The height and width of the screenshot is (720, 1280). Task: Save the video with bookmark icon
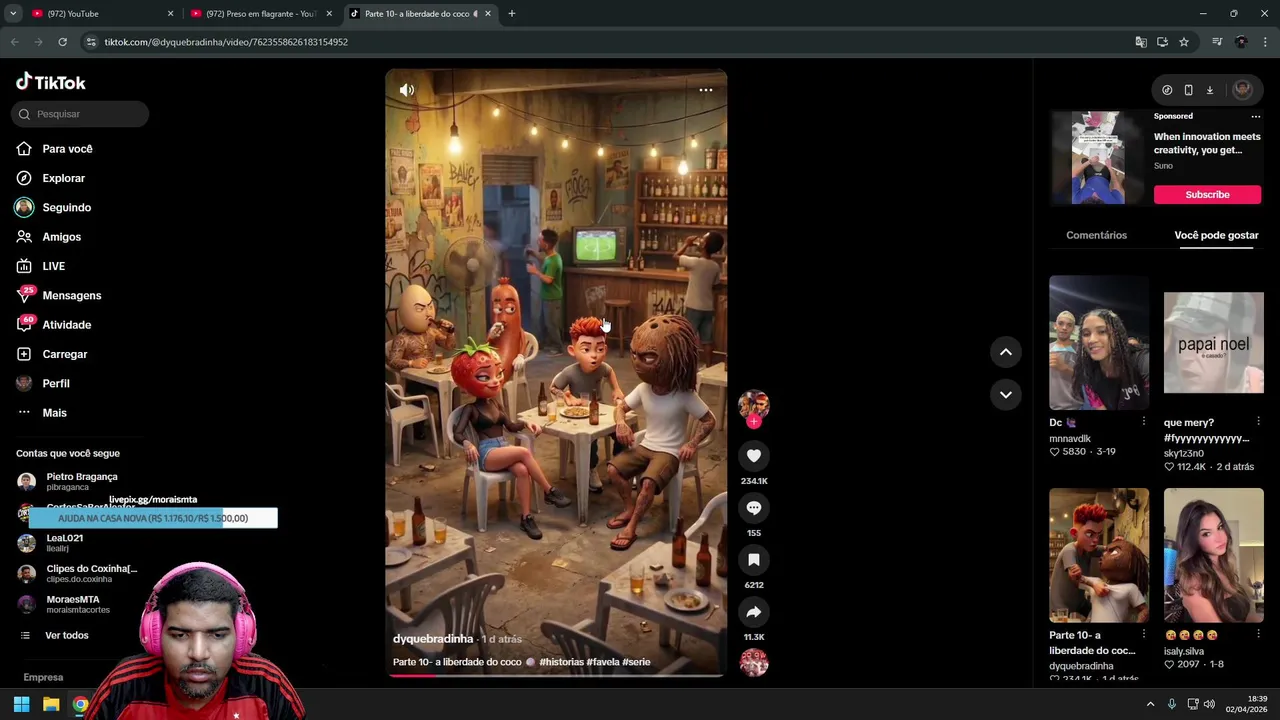754,560
